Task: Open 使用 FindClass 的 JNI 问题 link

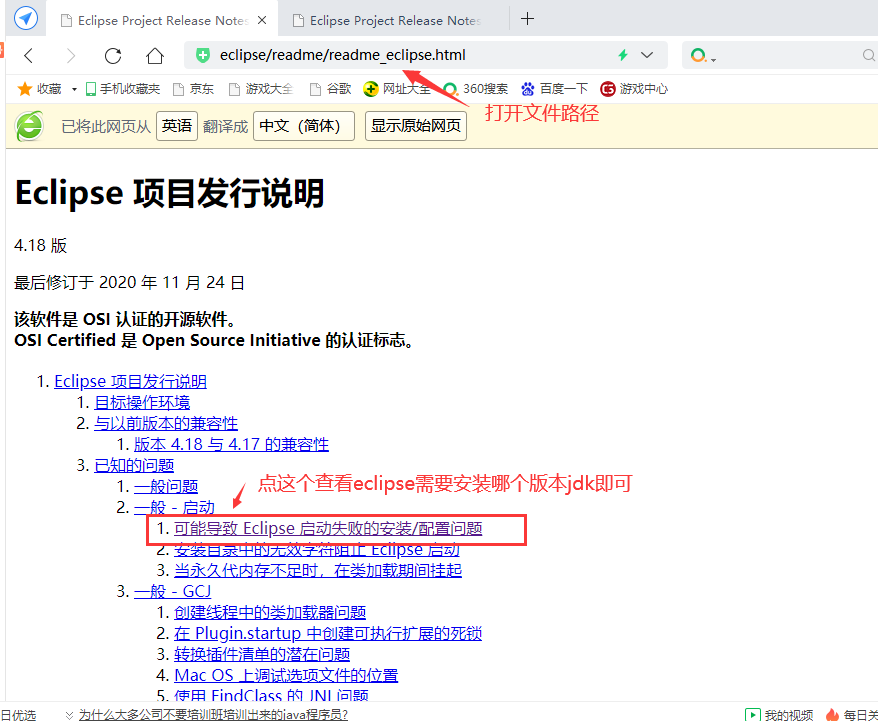Action: coord(272,695)
